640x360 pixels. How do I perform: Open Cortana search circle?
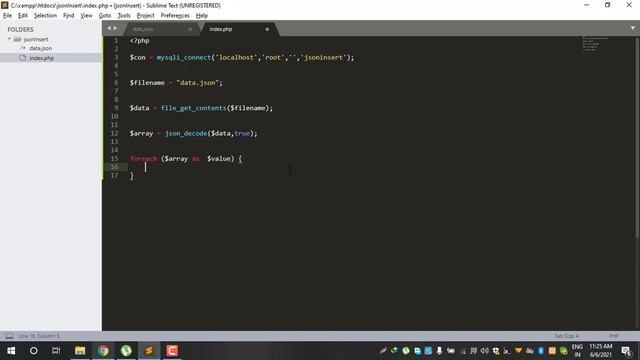[34, 351]
